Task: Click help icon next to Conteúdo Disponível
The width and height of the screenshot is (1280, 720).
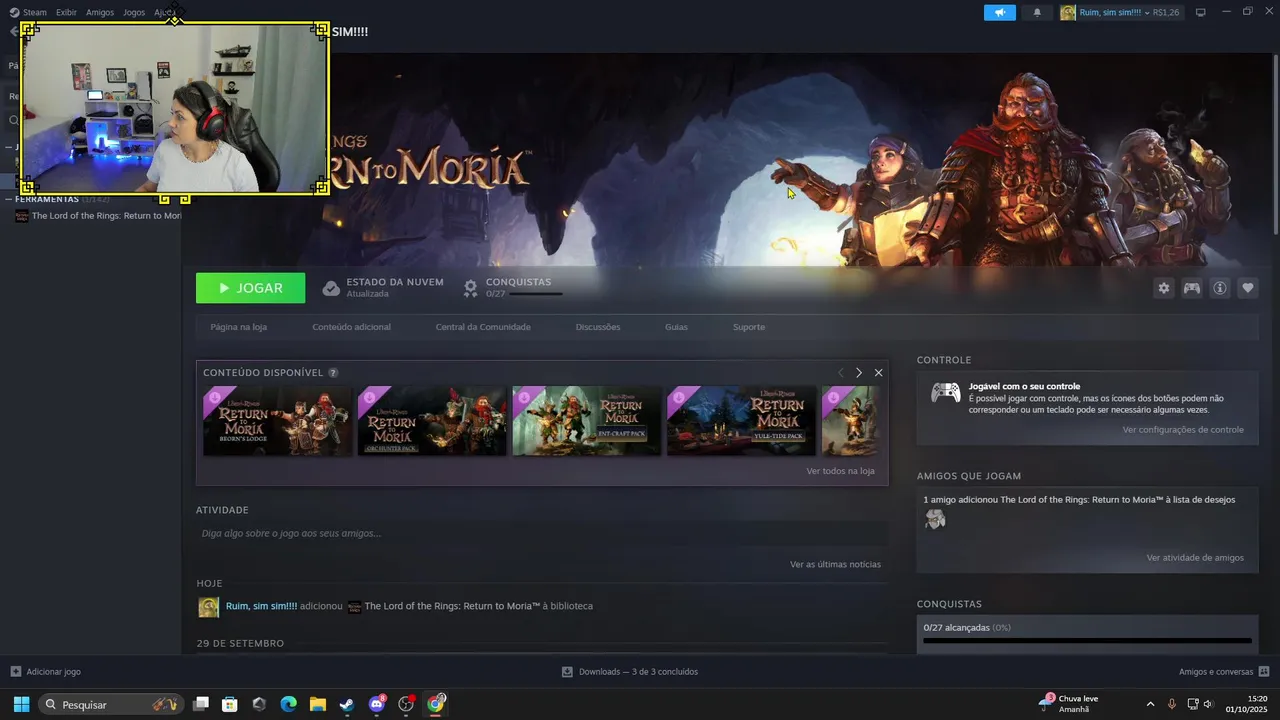Action: (x=333, y=373)
